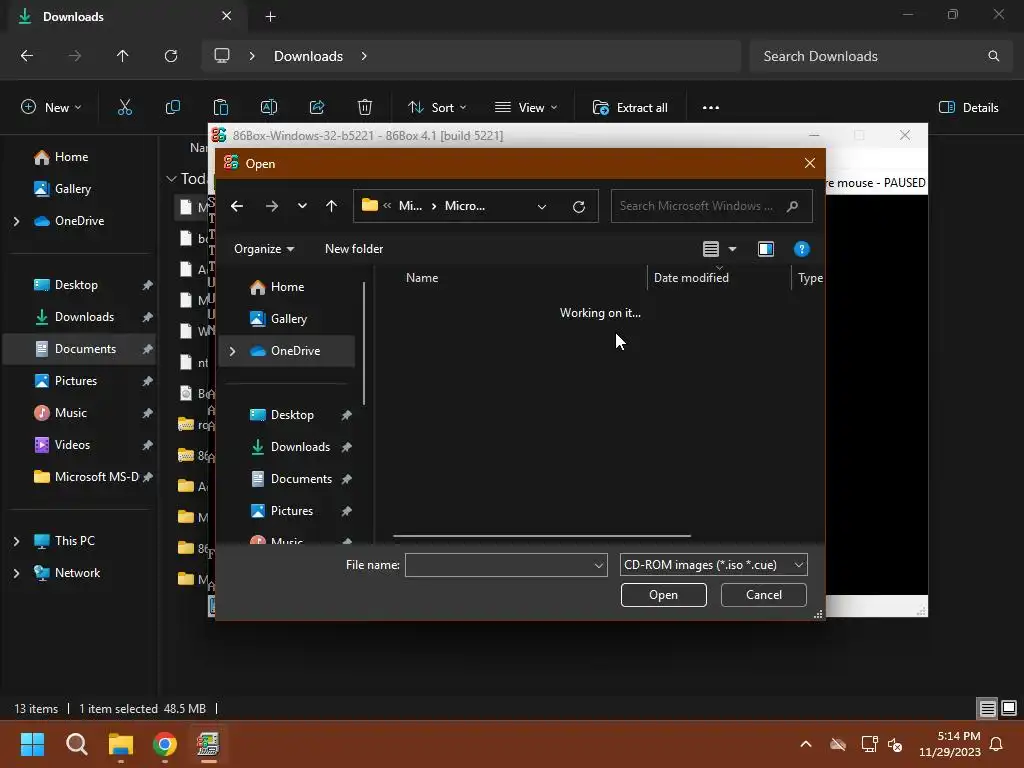Screen dimensions: 1024x768
Task: Toggle the Details pane in File Explorer
Action: (968, 108)
